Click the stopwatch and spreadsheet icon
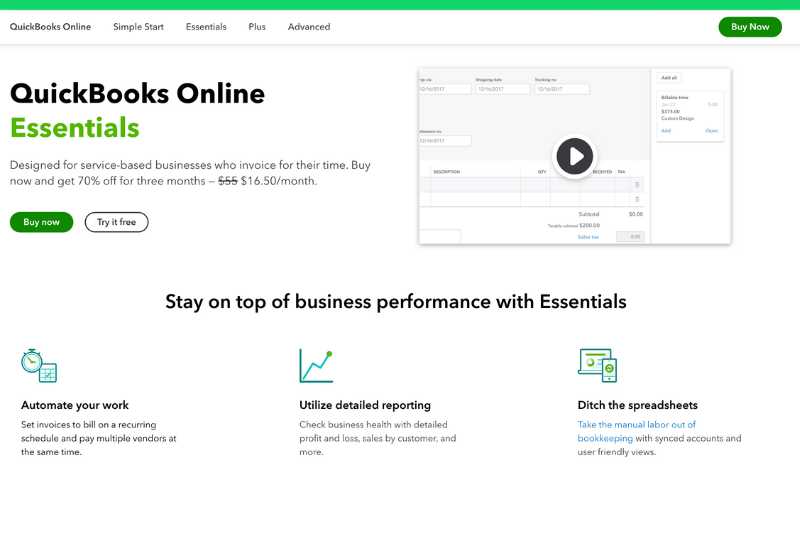The height and width of the screenshot is (533, 800). tap(39, 366)
